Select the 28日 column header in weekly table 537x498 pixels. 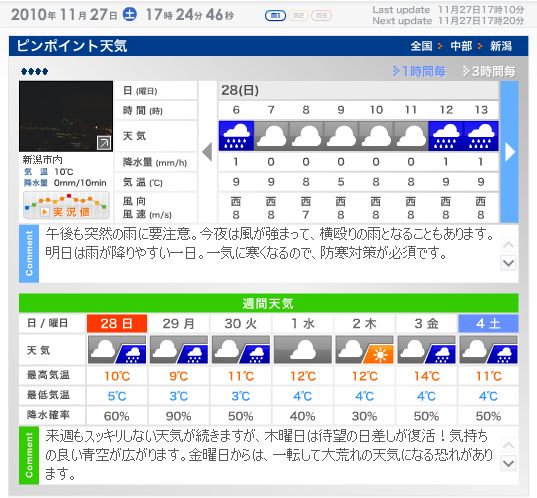tap(117, 323)
